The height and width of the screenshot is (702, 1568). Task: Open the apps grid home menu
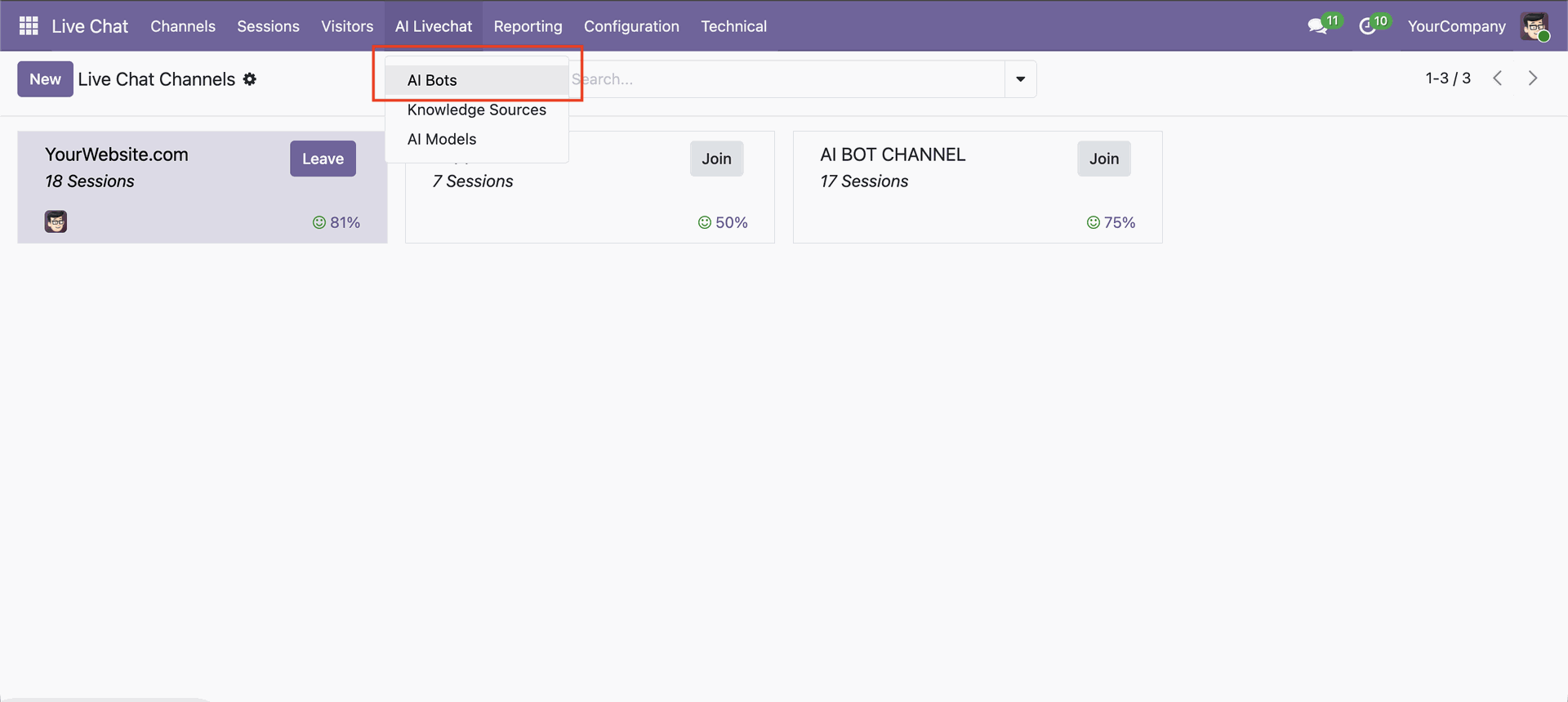(29, 26)
